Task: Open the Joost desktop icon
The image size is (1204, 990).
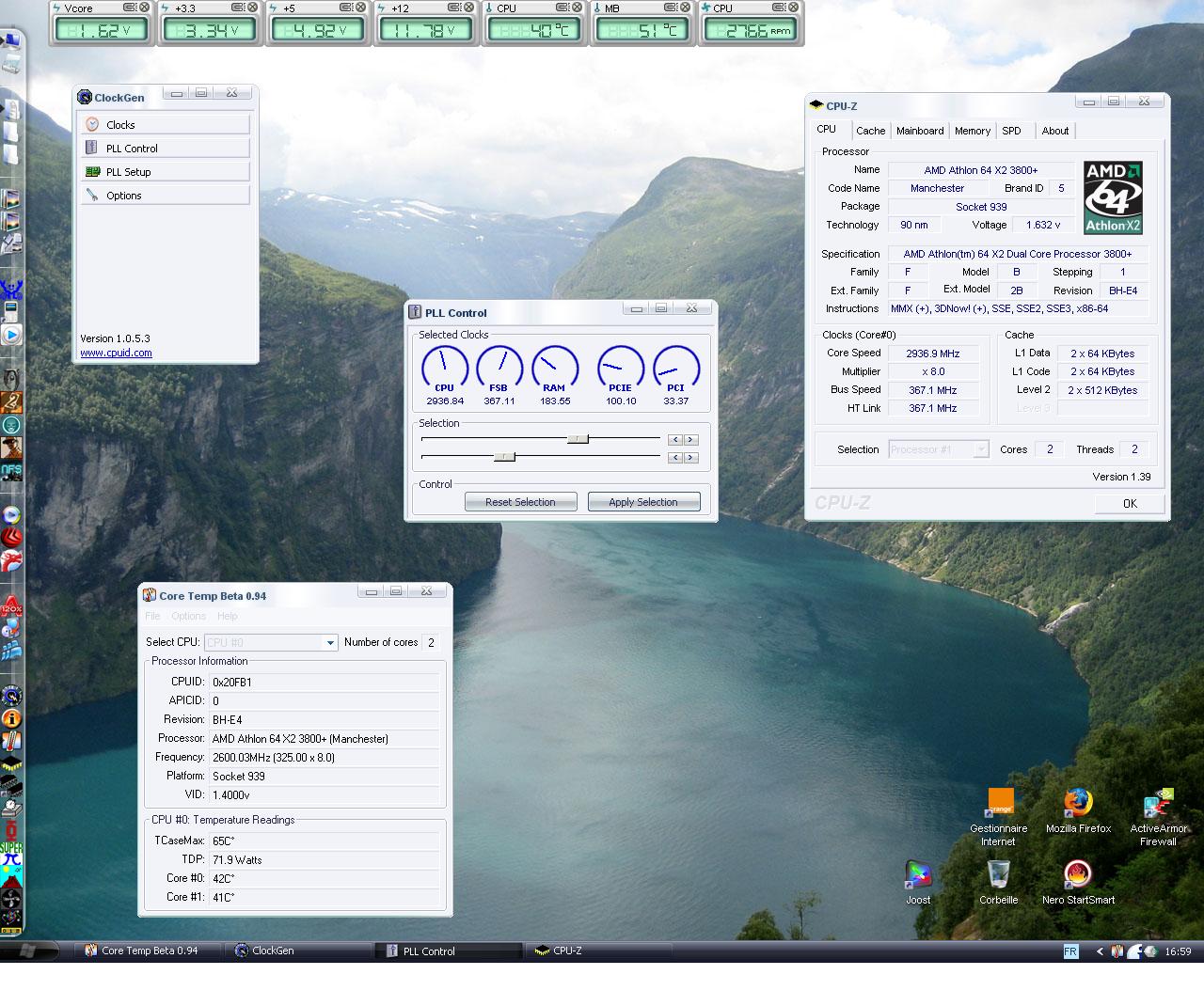Action: coord(918,883)
